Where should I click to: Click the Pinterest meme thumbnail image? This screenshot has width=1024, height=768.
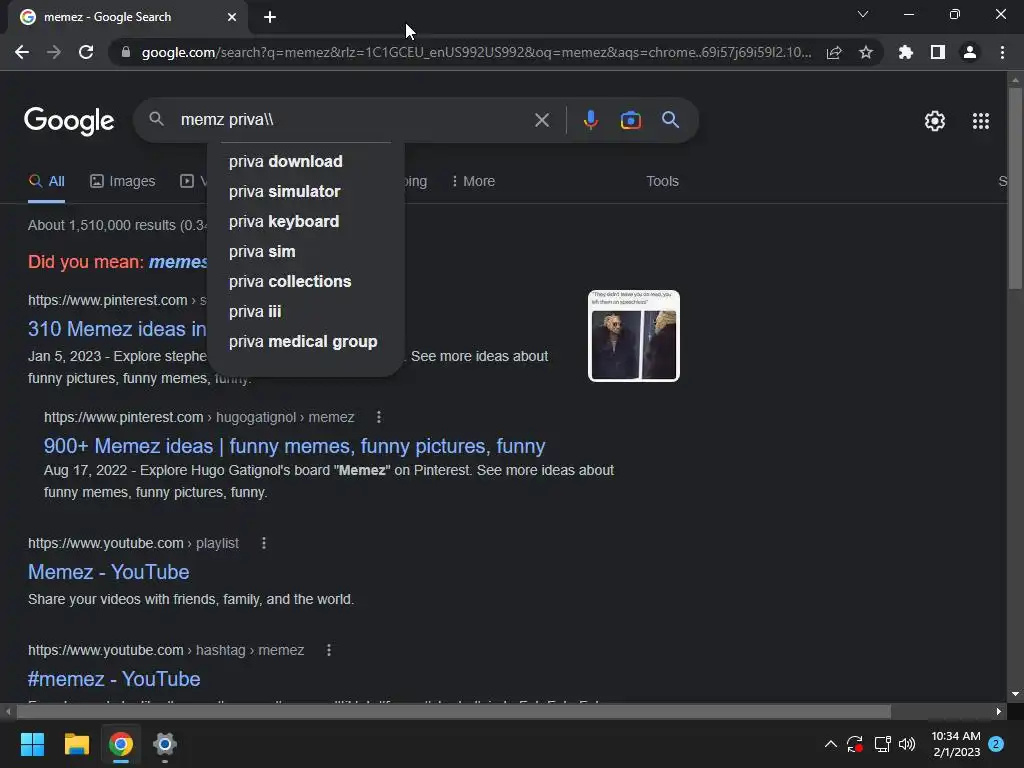[634, 336]
